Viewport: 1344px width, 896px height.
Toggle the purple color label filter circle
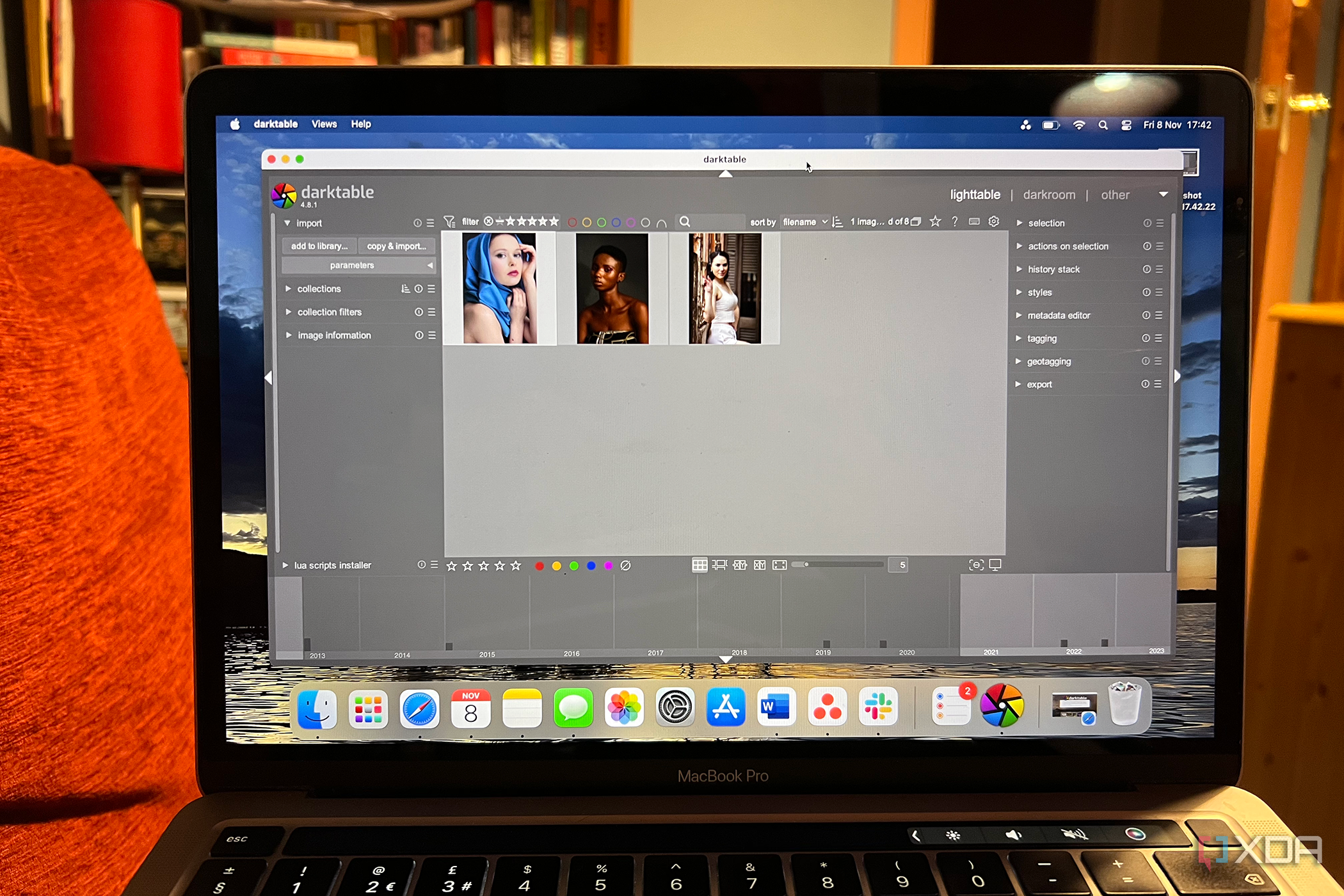pos(631,222)
